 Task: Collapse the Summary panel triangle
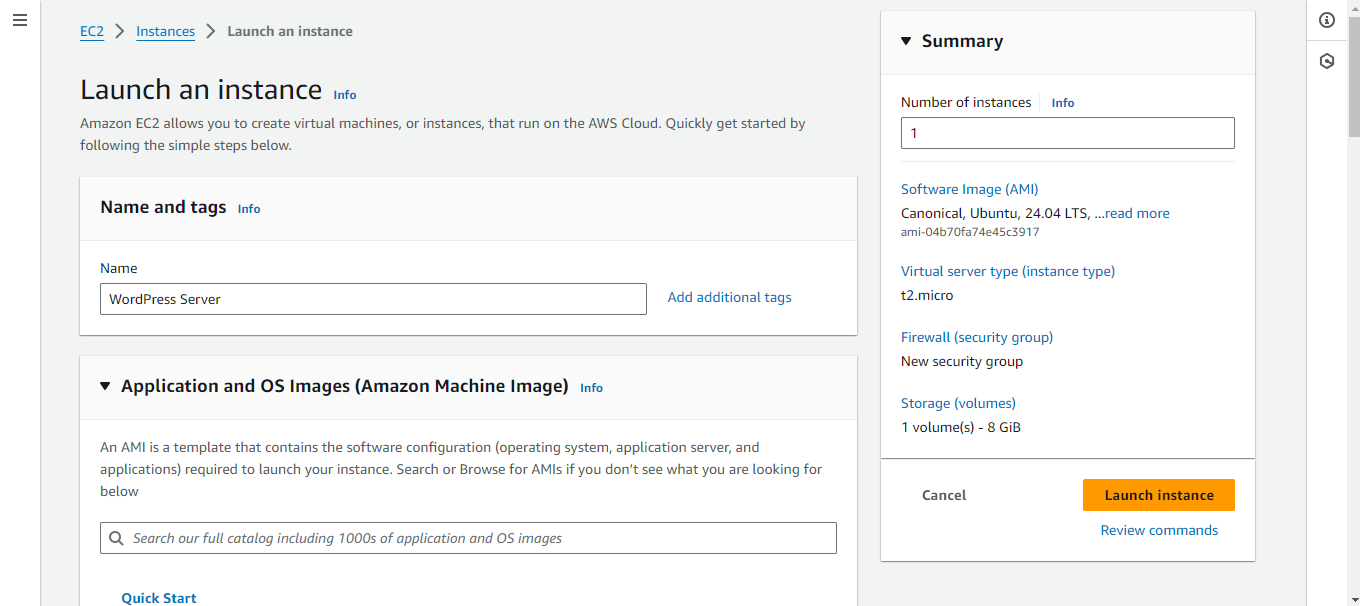click(x=906, y=41)
